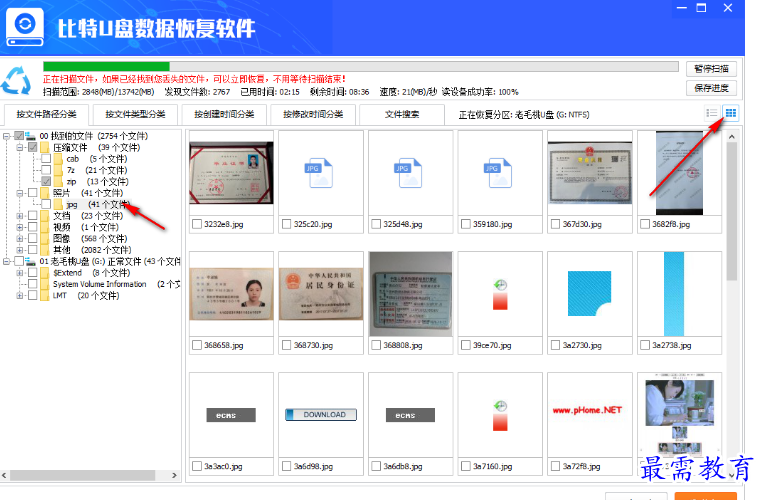
Task: Check the box for 368730.jpg
Action: (x=286, y=345)
